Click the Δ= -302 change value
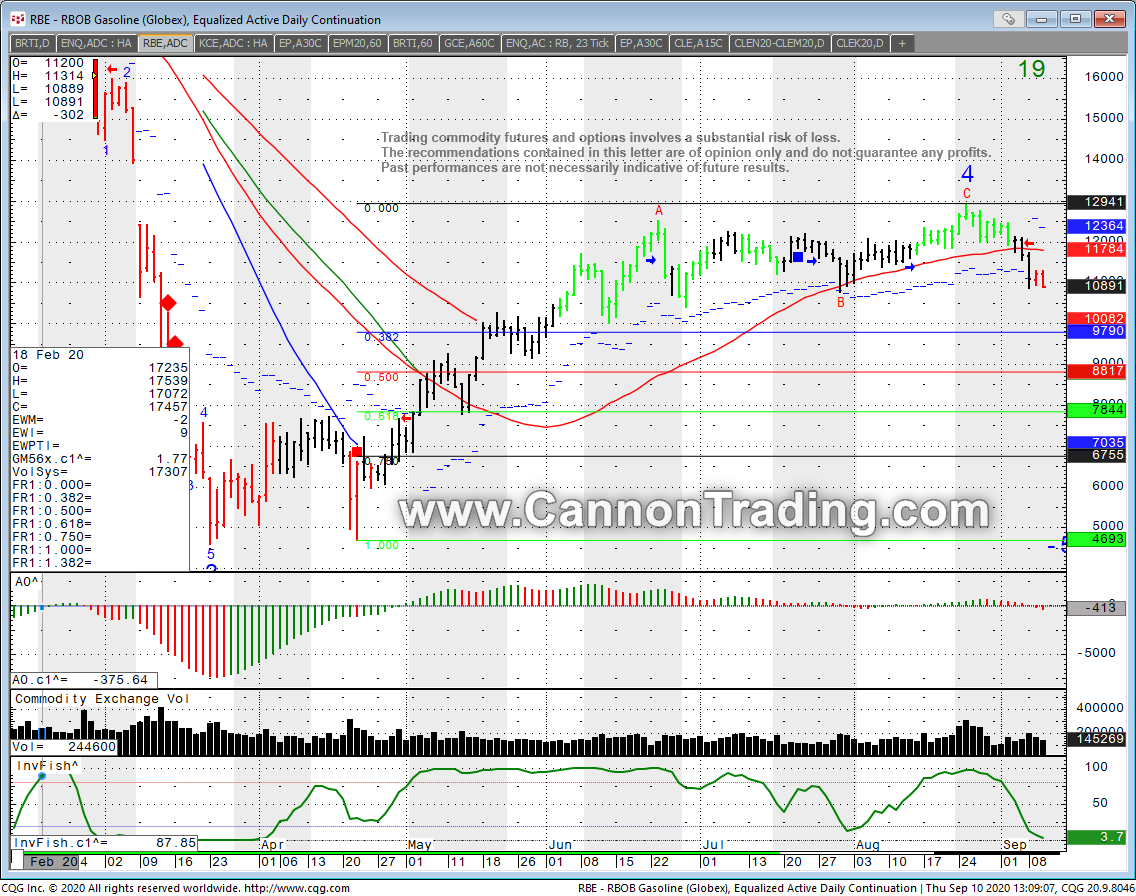 tap(48, 115)
